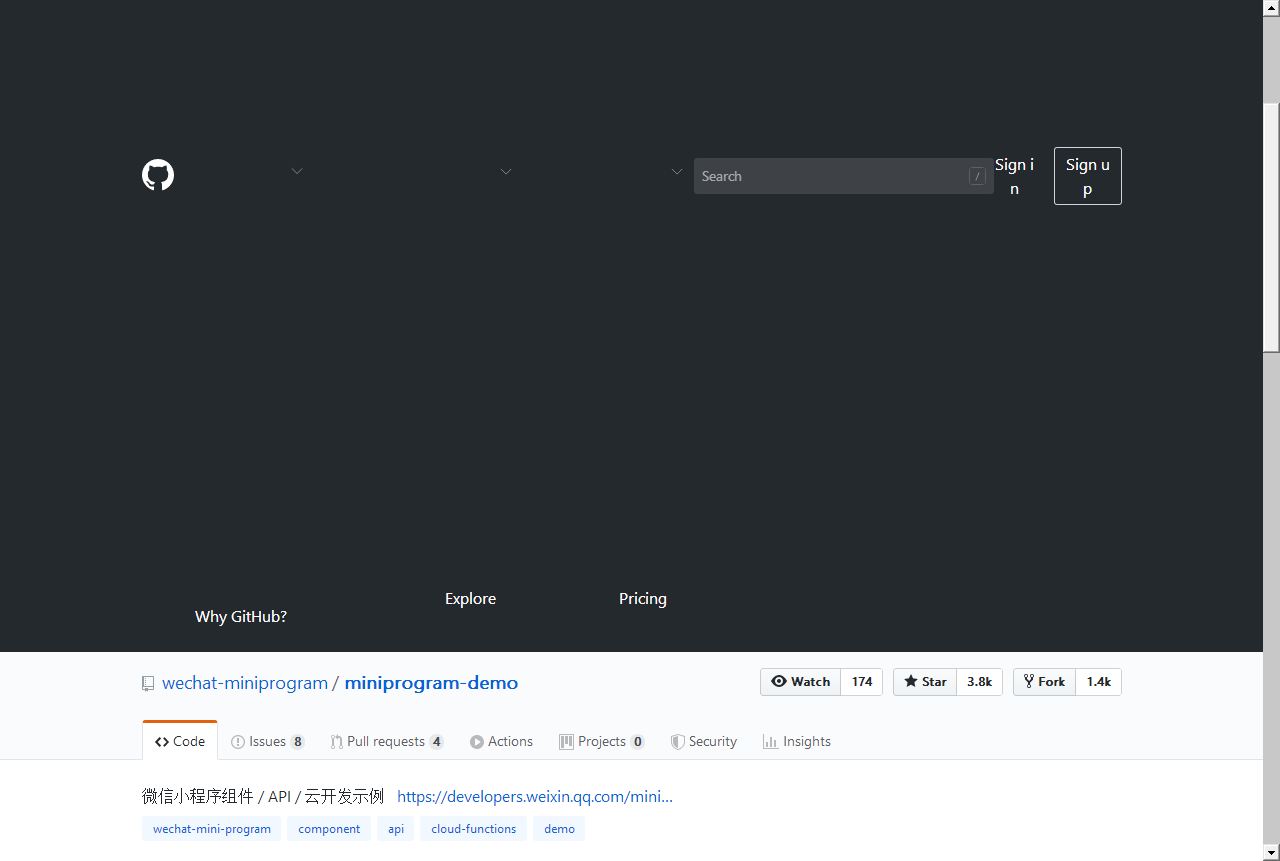The image size is (1280, 861).
Task: Switch to the Code tab
Action: coord(180,741)
